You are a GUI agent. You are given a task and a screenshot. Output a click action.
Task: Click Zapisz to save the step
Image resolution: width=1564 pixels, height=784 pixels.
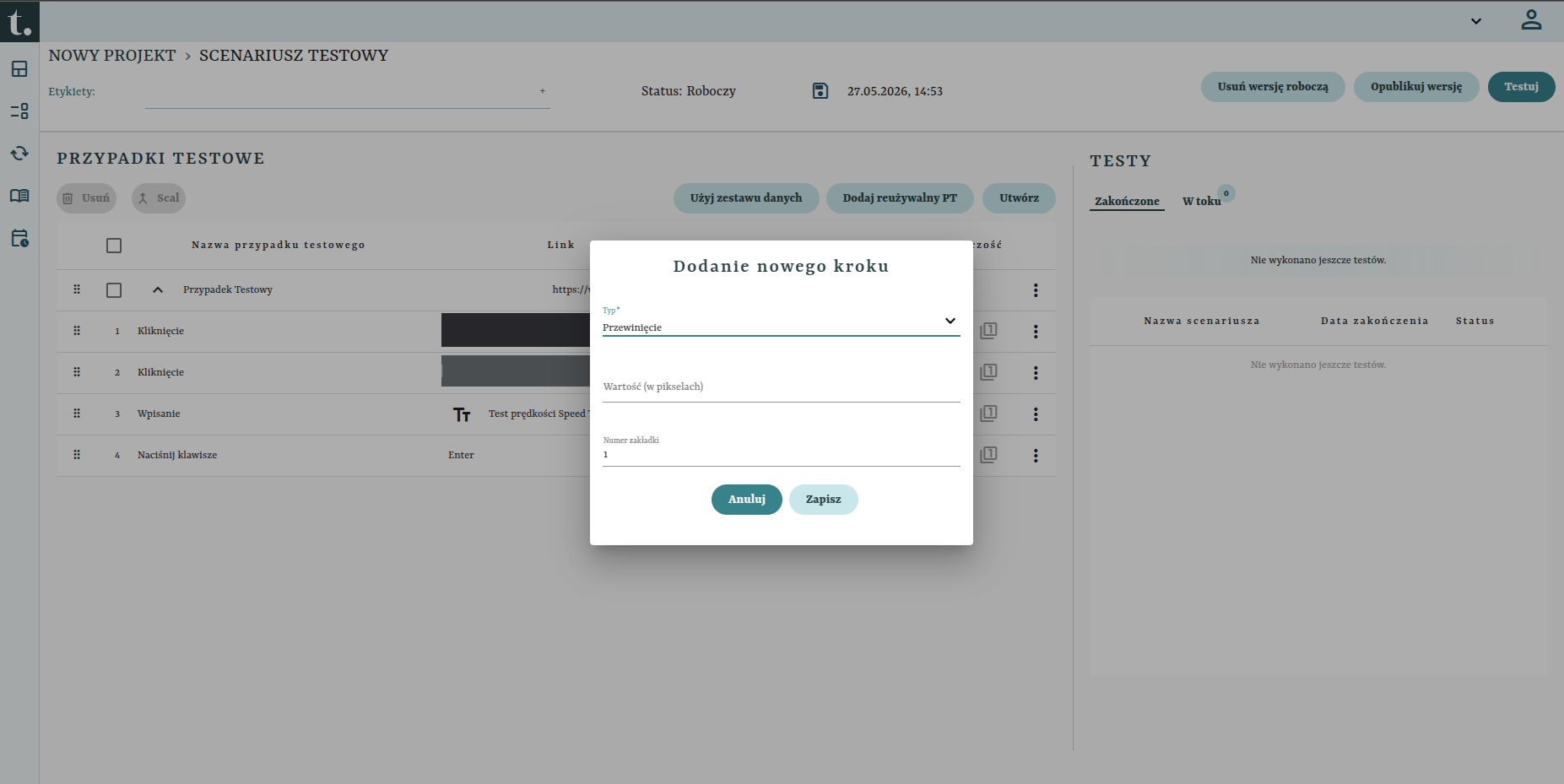coord(824,500)
